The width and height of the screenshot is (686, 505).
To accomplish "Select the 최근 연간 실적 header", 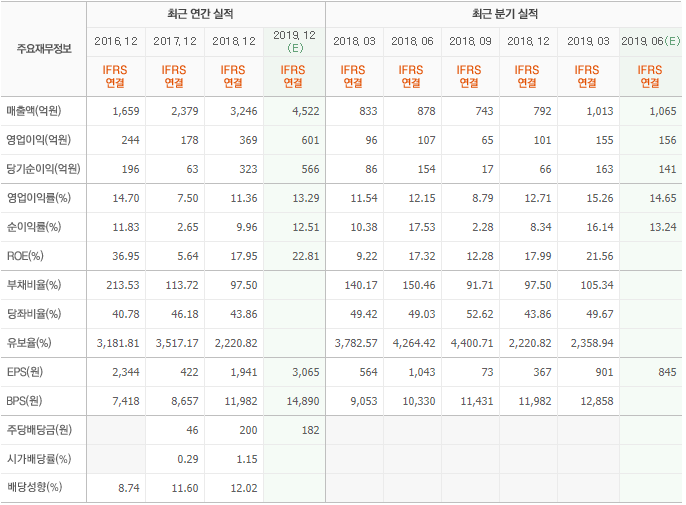I will pyautogui.click(x=200, y=14).
